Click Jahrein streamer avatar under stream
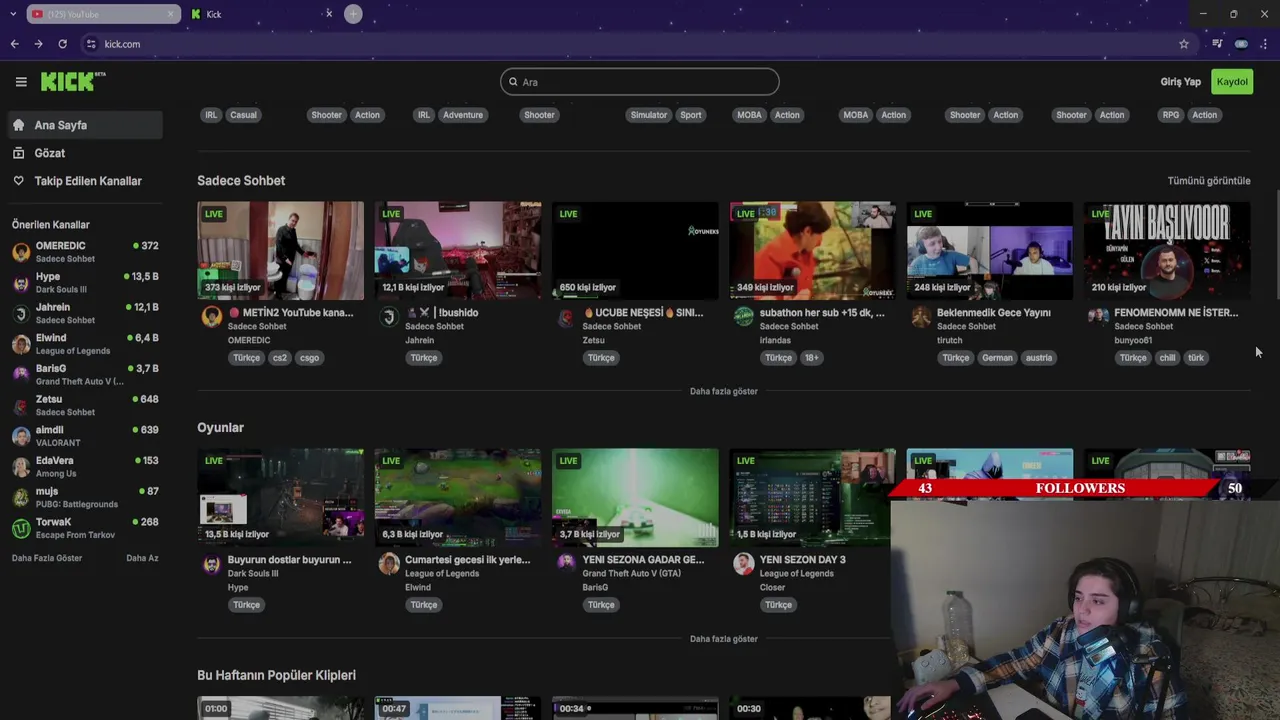This screenshot has height=720, width=1280. click(389, 317)
